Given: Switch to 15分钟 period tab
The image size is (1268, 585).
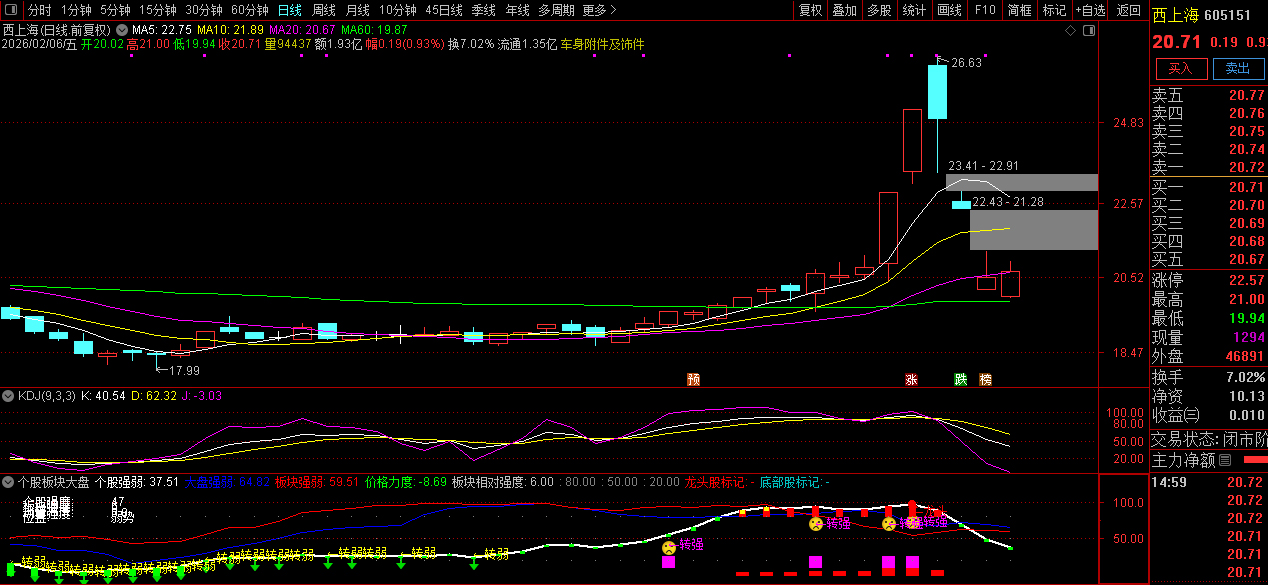Looking at the screenshot, I should click(x=157, y=10).
